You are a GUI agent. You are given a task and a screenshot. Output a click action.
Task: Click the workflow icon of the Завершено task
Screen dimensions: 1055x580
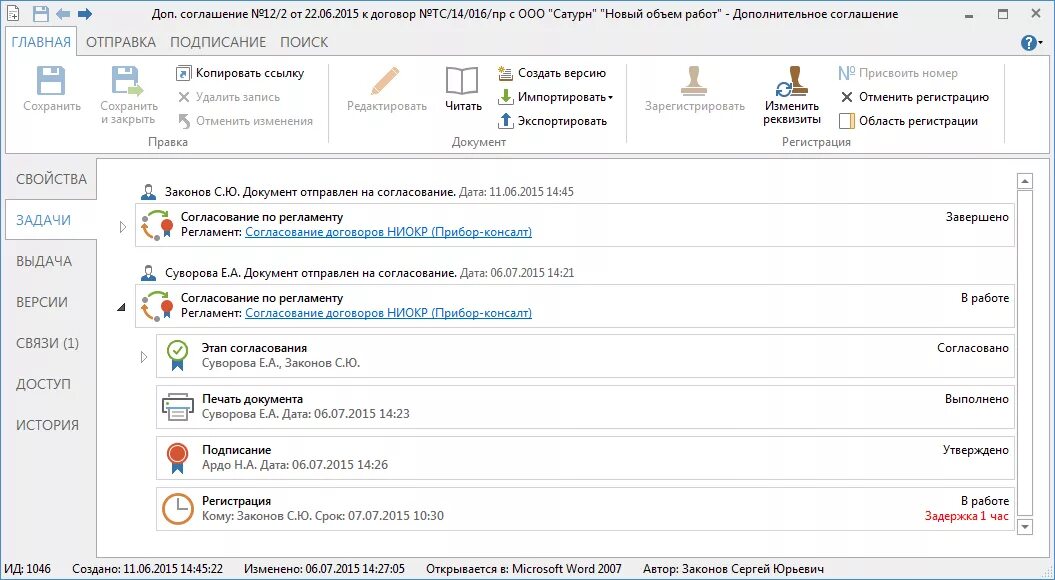pyautogui.click(x=157, y=225)
